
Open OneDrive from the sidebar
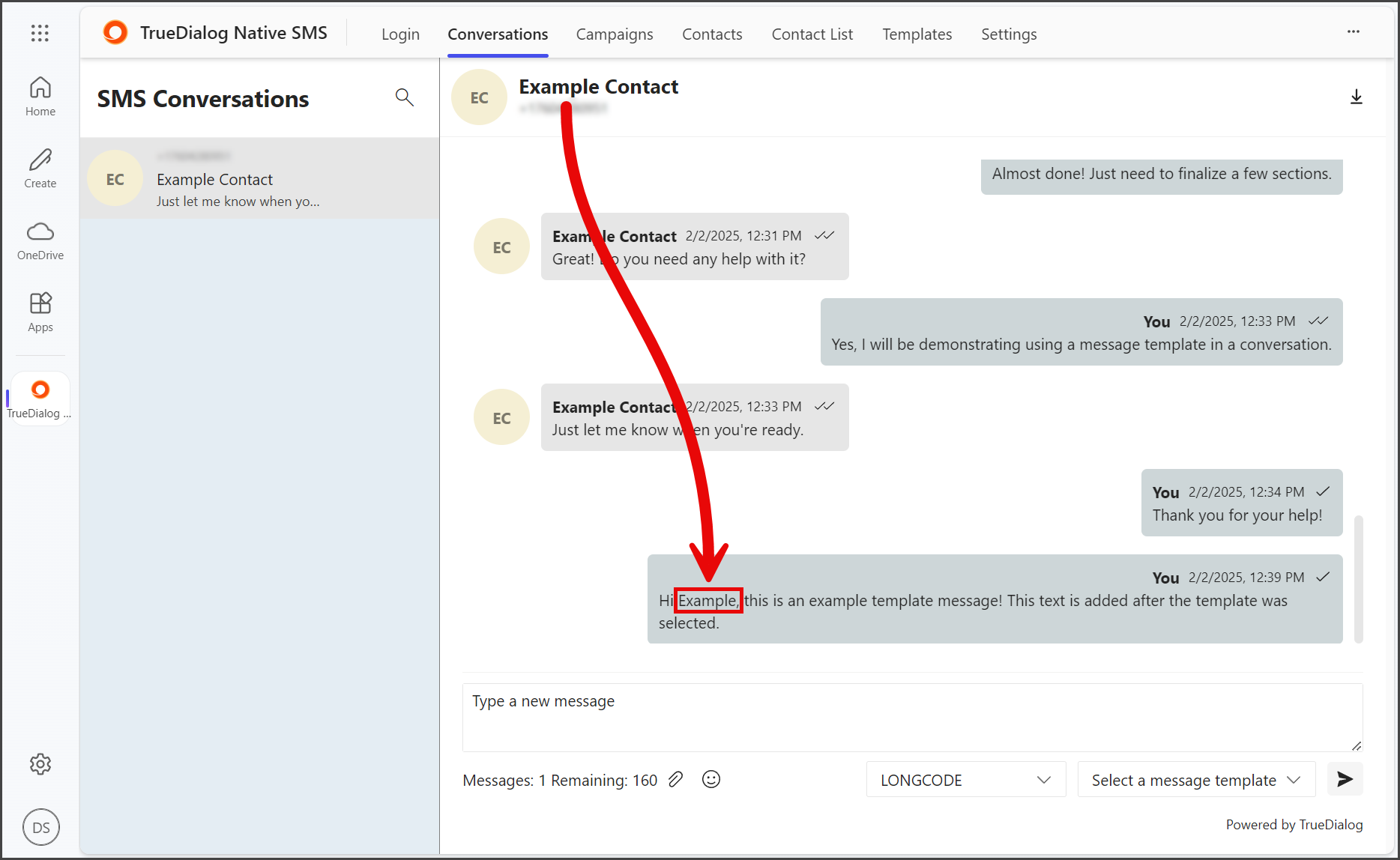point(40,240)
